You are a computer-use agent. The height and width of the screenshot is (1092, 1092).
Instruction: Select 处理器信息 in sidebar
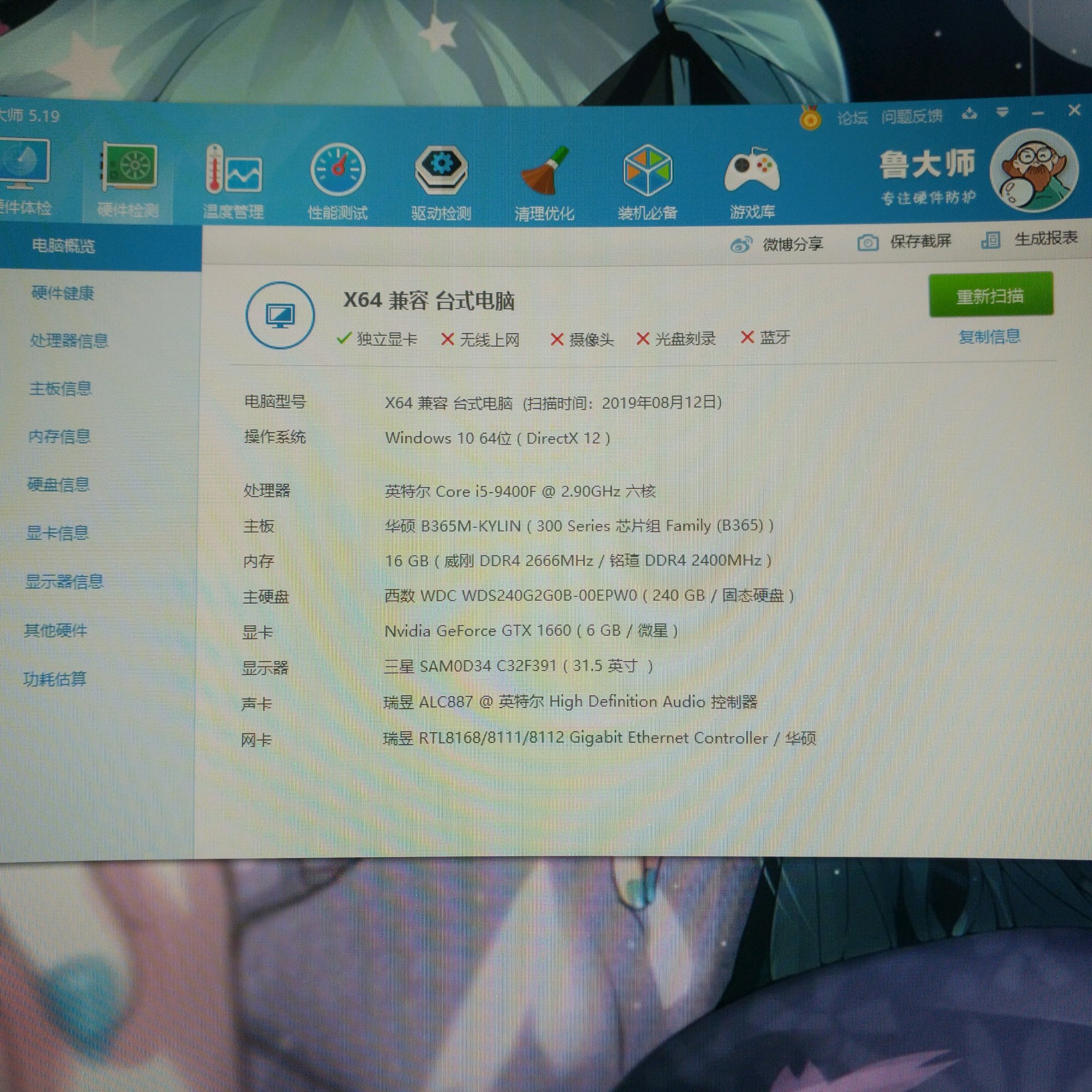69,340
